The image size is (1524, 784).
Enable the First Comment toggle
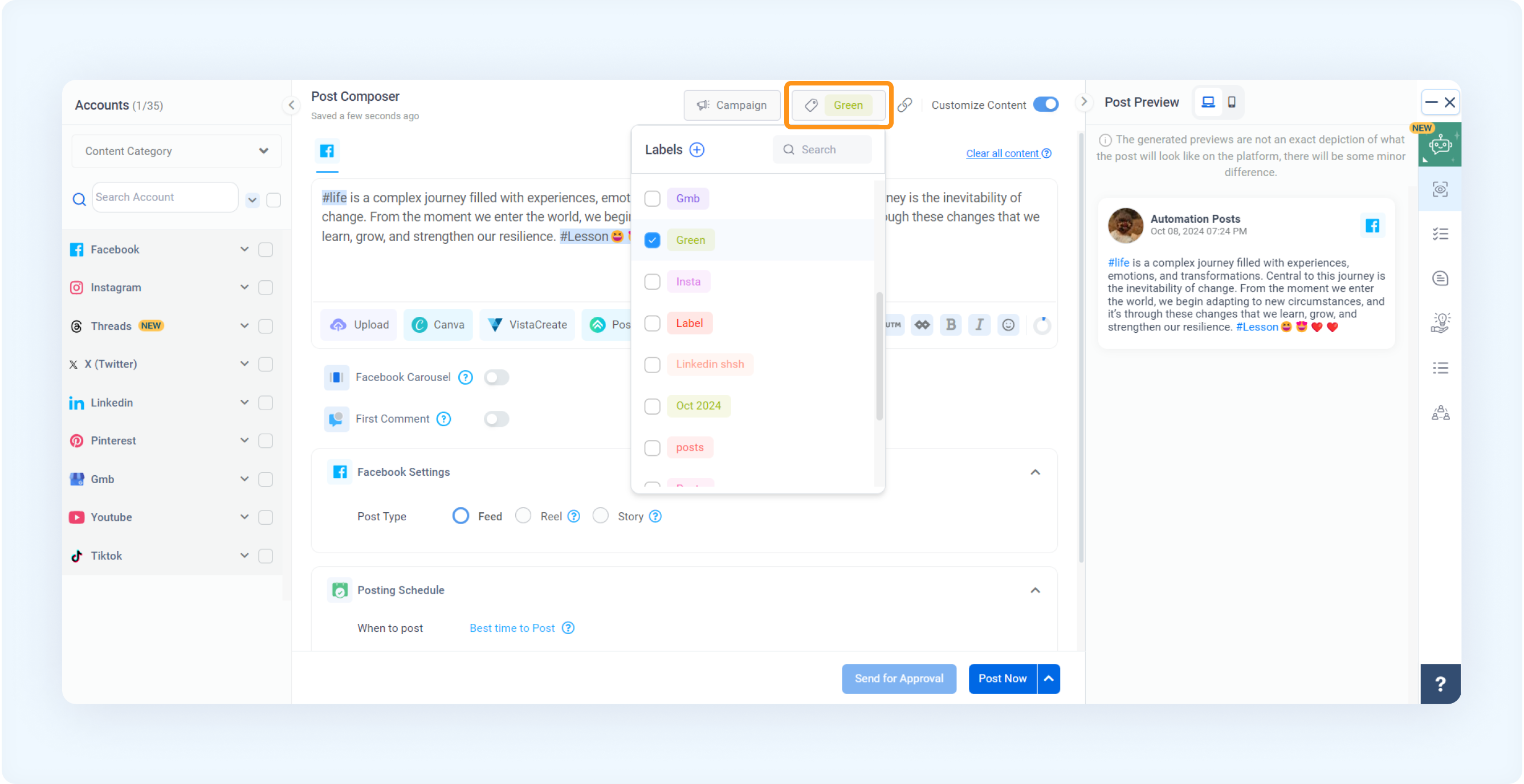coord(496,419)
